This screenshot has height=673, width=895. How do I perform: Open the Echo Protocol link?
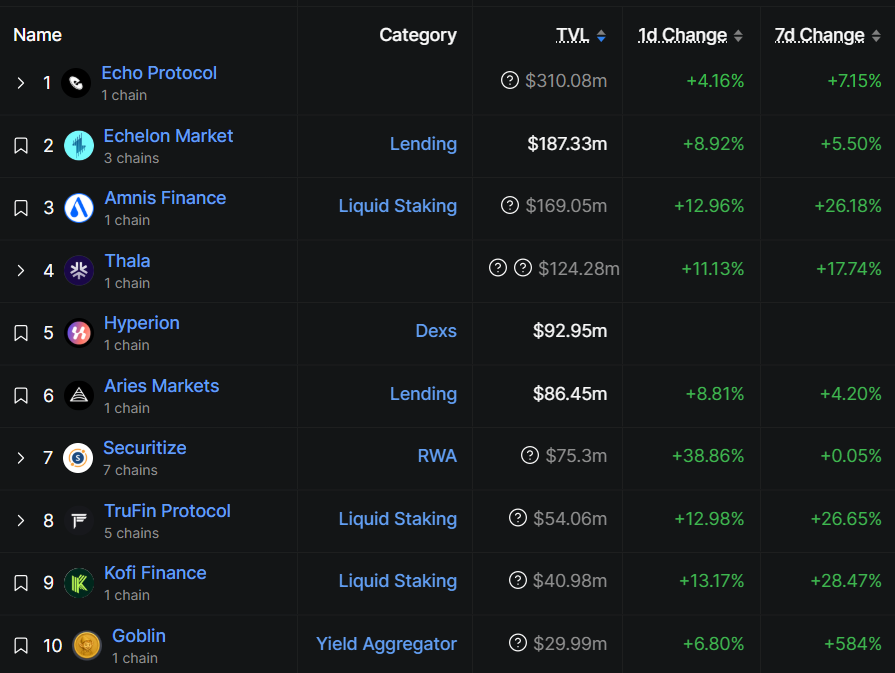[159, 73]
